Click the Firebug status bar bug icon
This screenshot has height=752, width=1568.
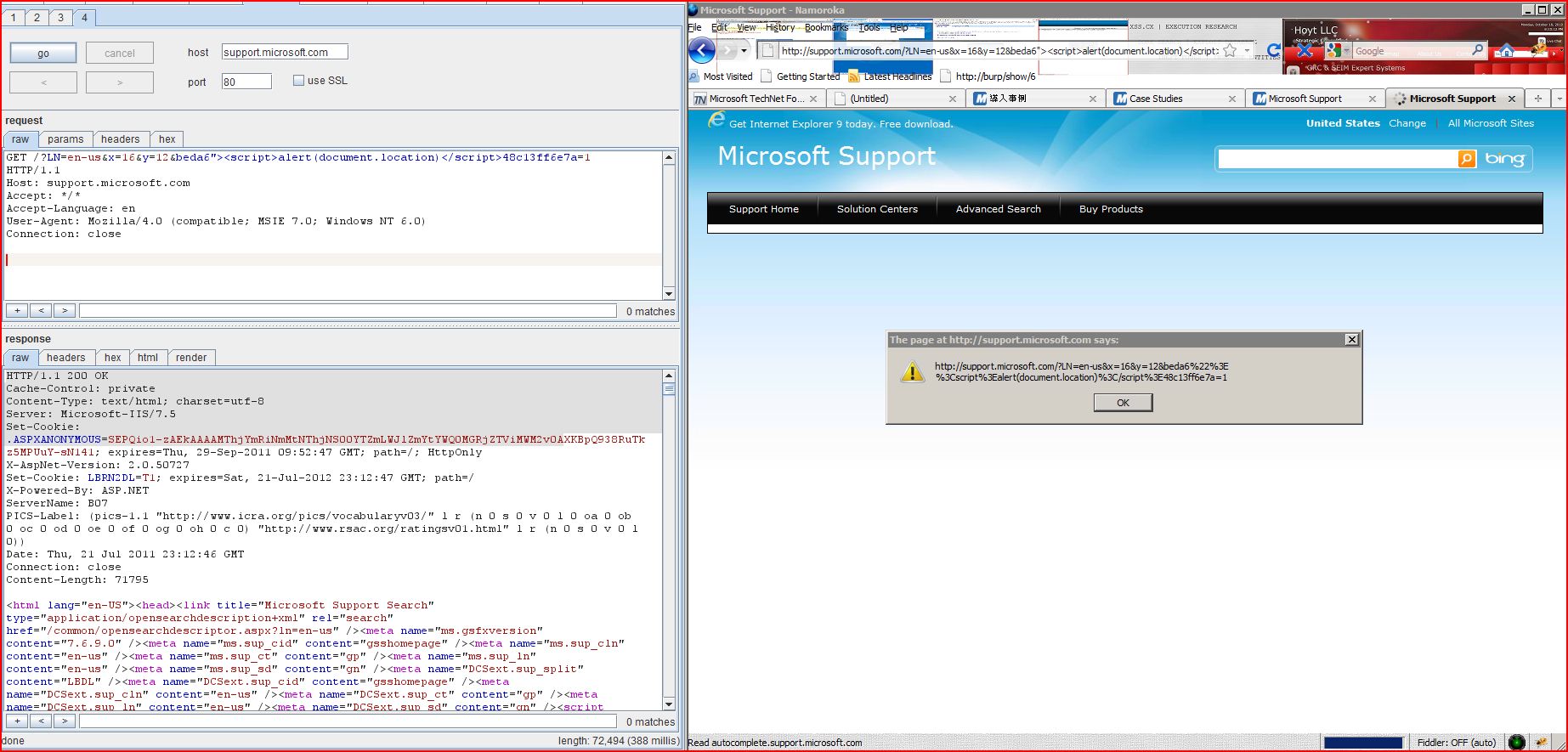pos(1542,743)
